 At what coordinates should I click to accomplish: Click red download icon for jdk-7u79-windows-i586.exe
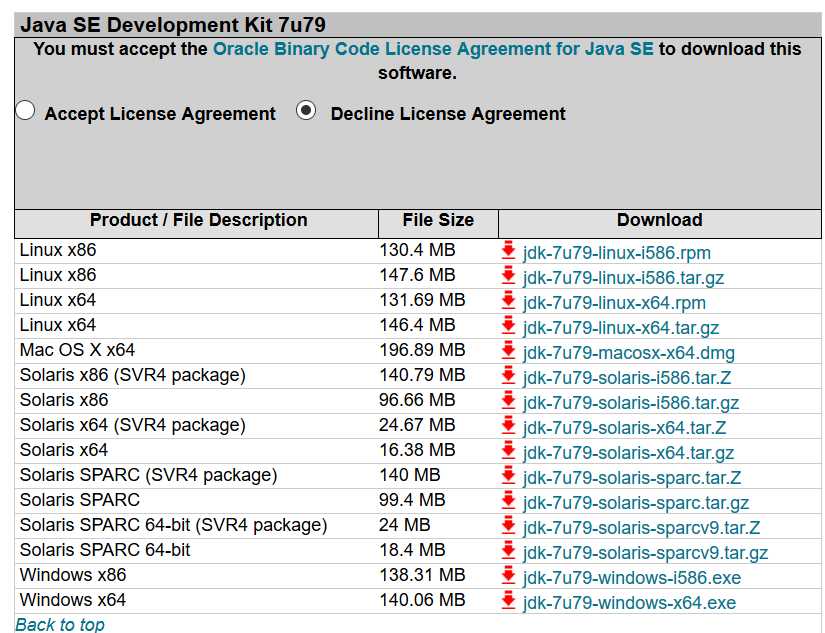click(x=508, y=575)
